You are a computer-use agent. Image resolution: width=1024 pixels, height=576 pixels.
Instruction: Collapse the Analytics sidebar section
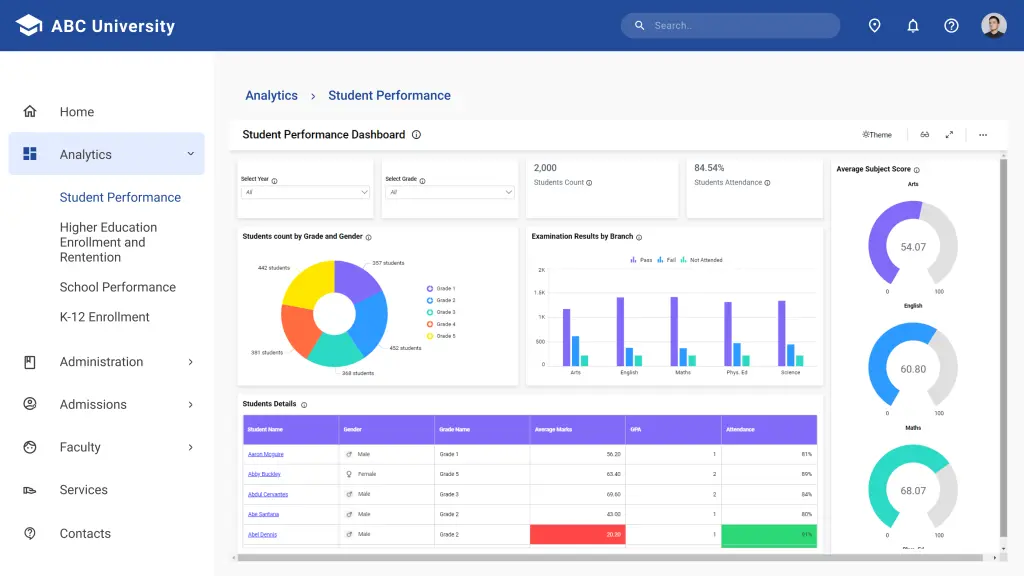coord(189,154)
